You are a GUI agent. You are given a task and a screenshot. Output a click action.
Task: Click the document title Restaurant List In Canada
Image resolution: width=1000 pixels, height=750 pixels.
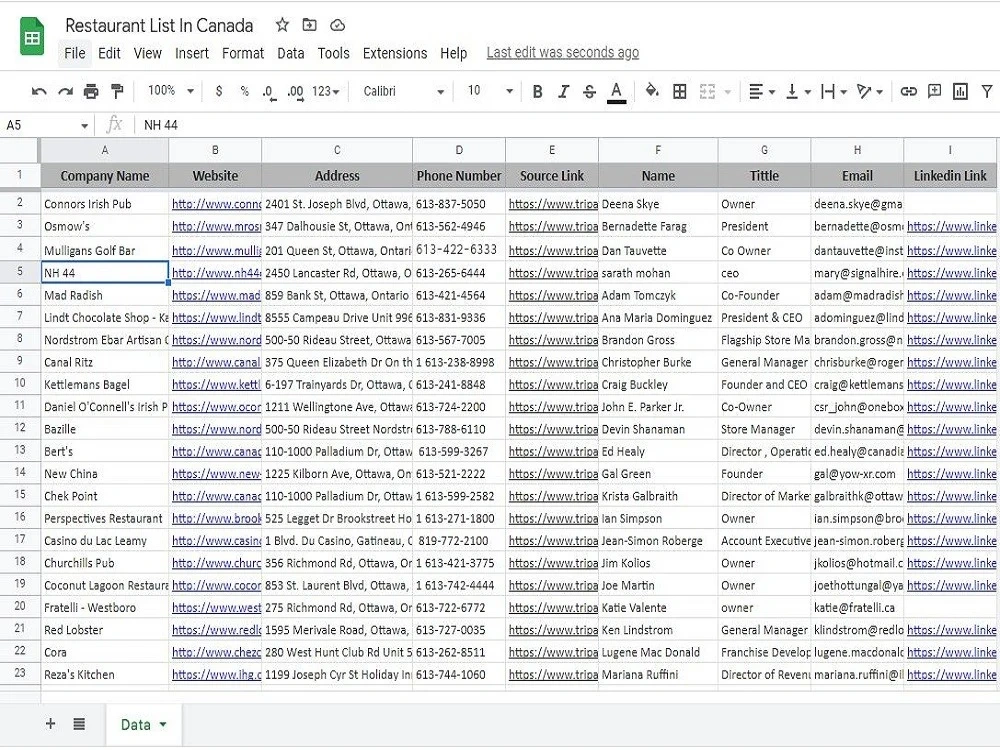[x=159, y=26]
